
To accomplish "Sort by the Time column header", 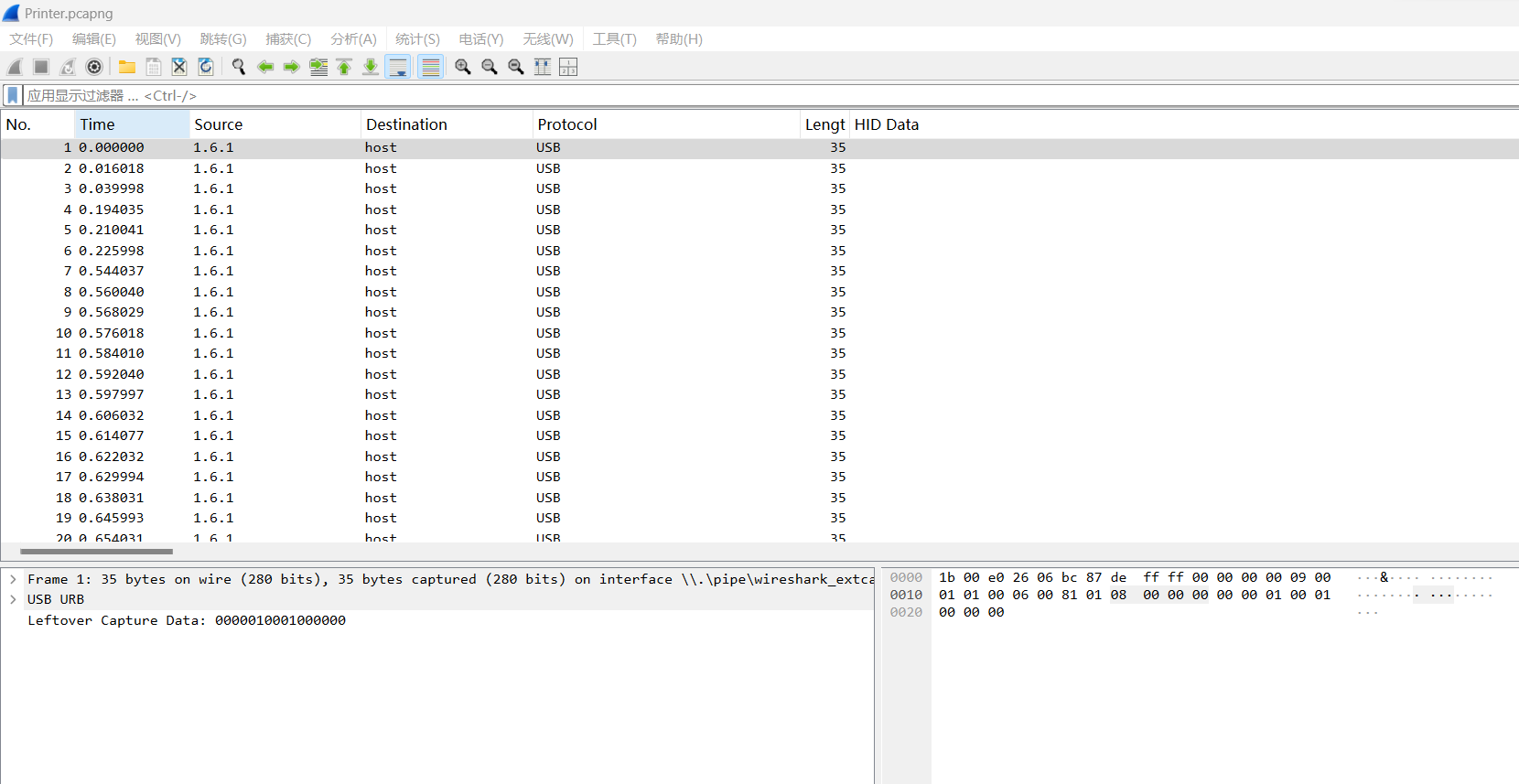I will pos(132,124).
